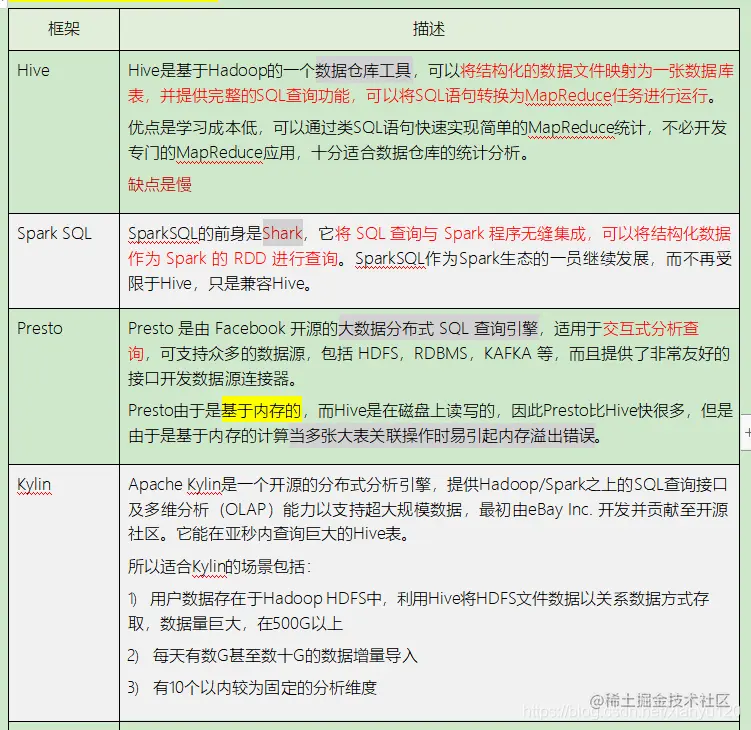Click line 所以适合Kylin的场景包括
The height and width of the screenshot is (730, 751).
(219, 567)
